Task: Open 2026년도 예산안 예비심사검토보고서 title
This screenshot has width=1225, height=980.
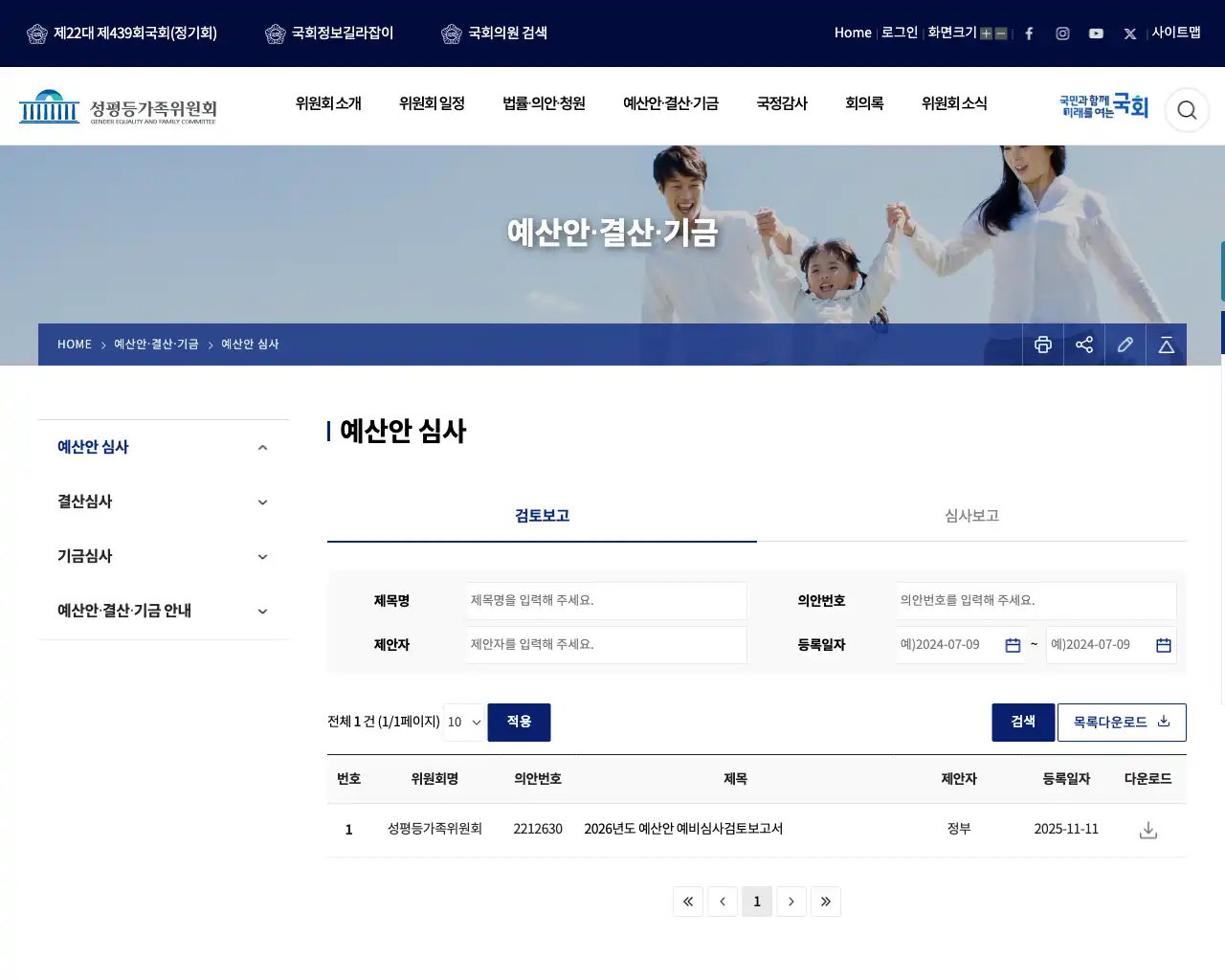Action: (x=683, y=829)
